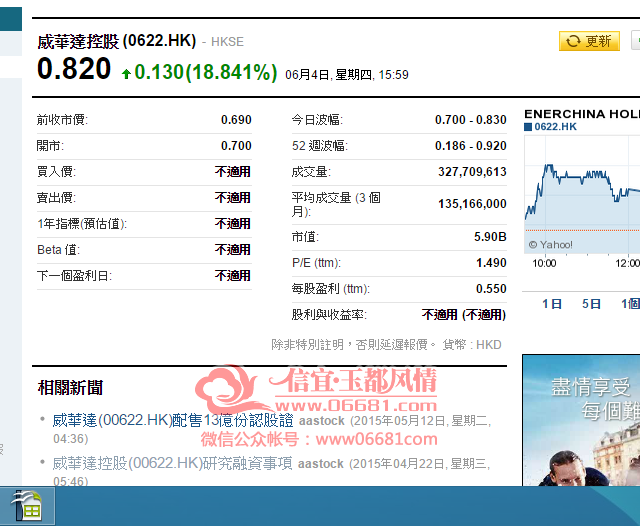Open news link 威華達控股(00622.HK)研究融資事項

tap(172, 464)
